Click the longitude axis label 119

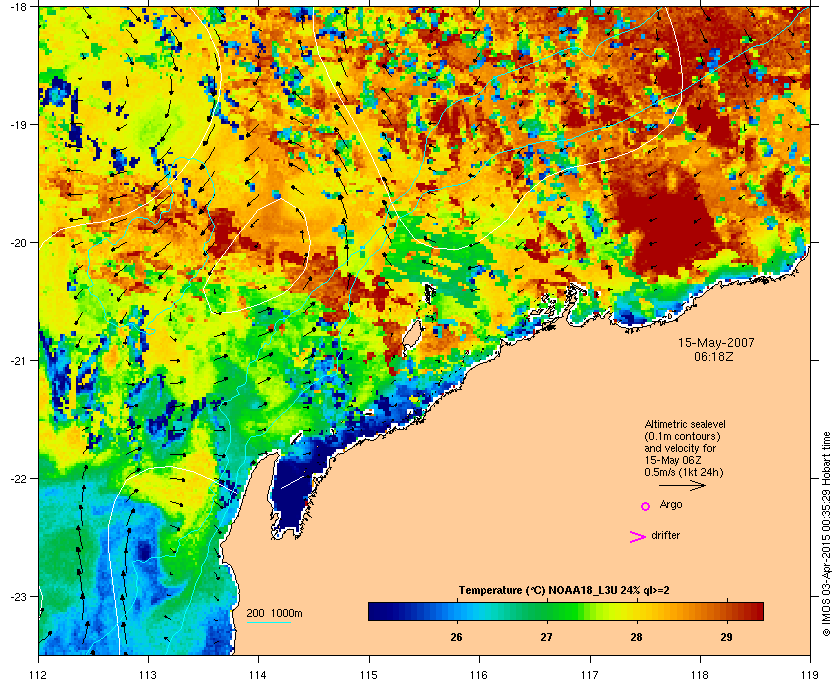click(811, 675)
